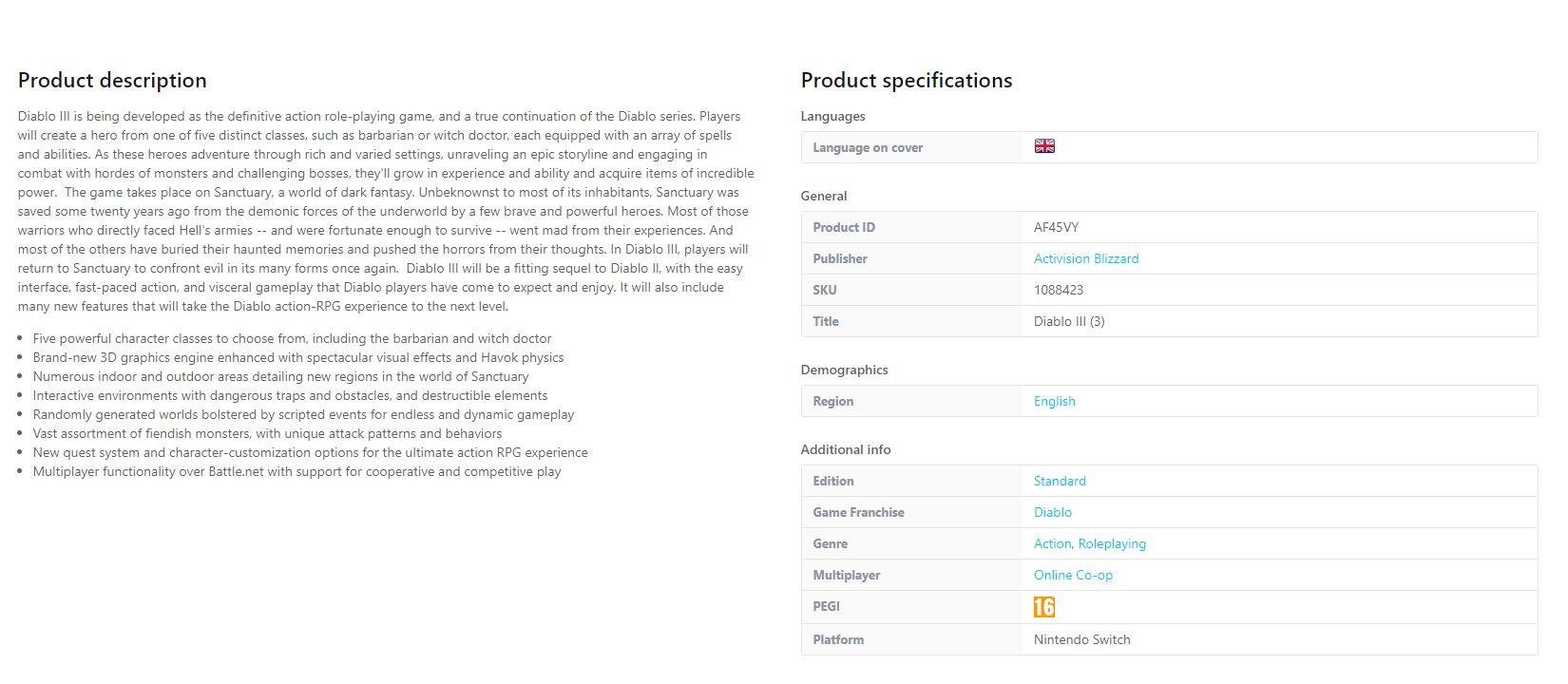The image size is (1568, 684).
Task: Open the Activision Blizzard publisher link
Action: tap(1085, 258)
